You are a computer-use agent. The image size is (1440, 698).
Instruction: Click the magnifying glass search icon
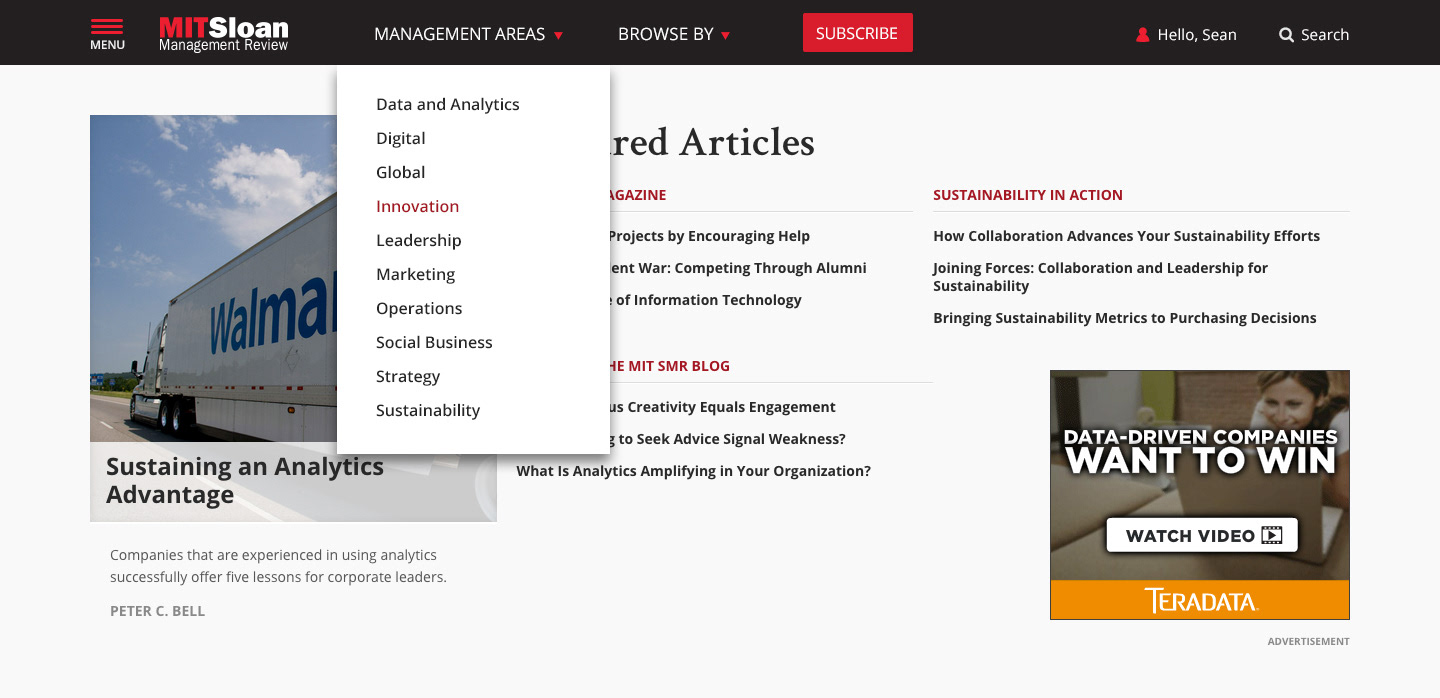point(1287,35)
